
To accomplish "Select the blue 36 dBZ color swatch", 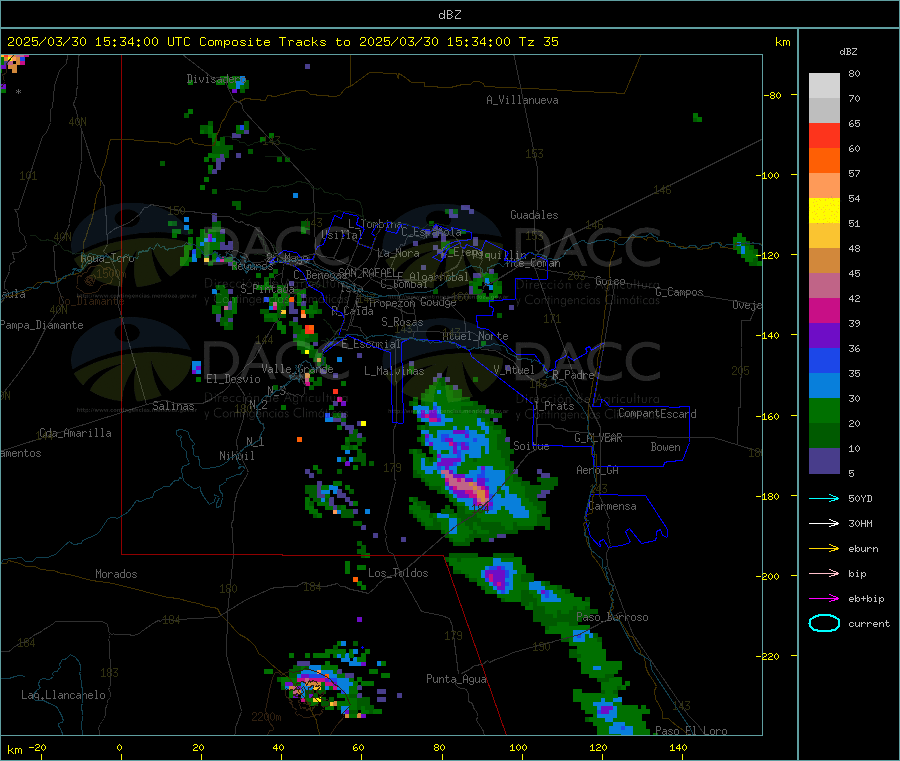I will pos(824,360).
